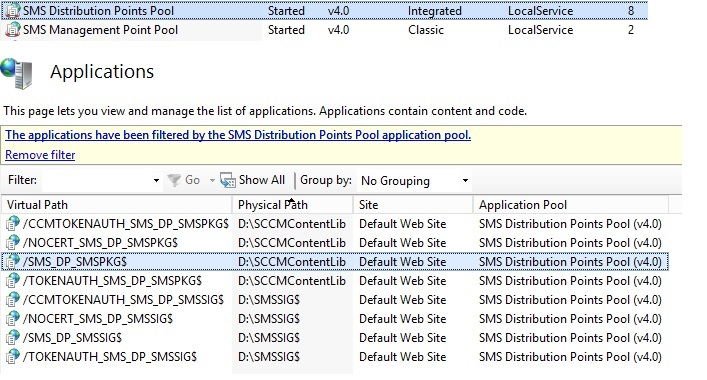Click D:\SCCMContentLib path of /SMS_DP_SMSPKG$ row

click(x=292, y=262)
